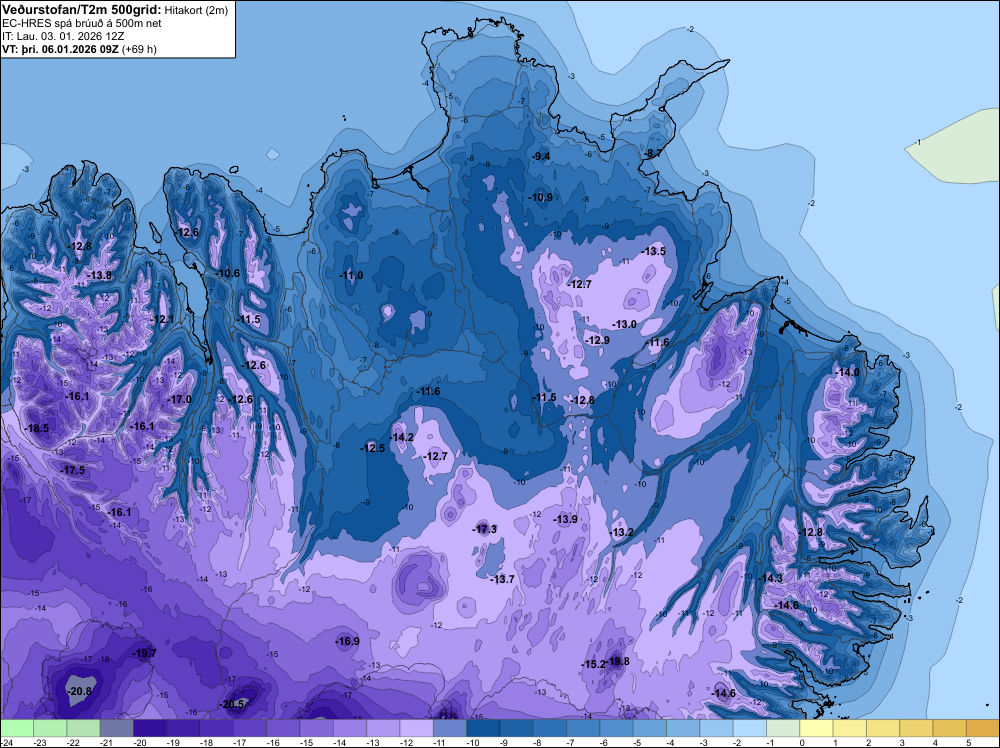Viewport: 1000px width, 748px height.
Task: Select the dark blue -10 legend swatch
Action: [483, 728]
